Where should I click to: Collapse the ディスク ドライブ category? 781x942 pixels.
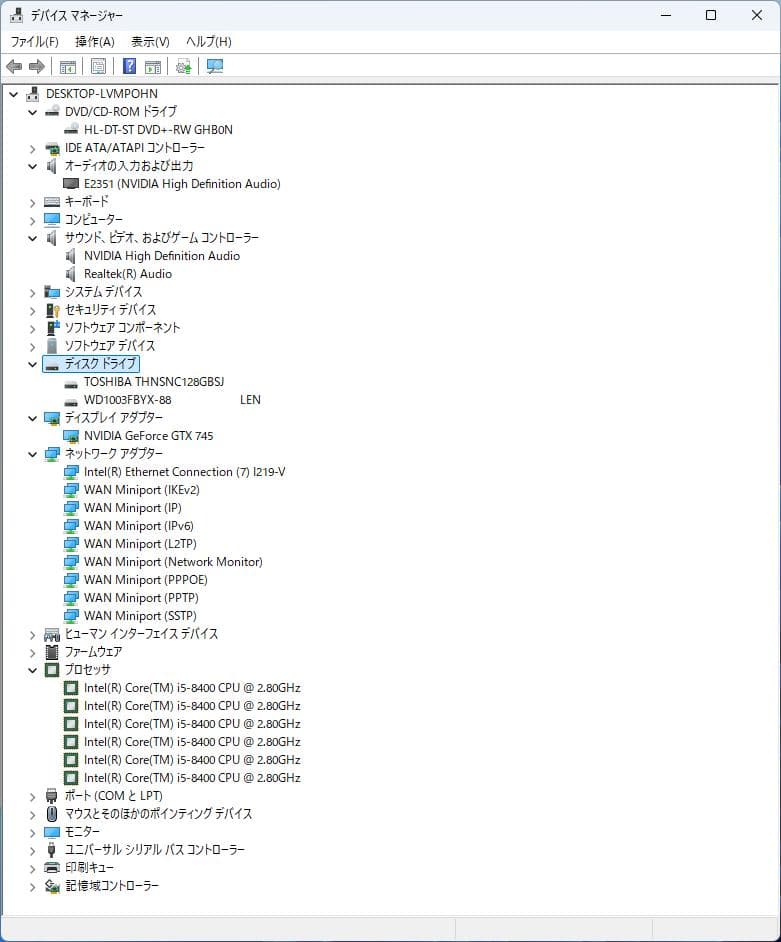tap(32, 364)
